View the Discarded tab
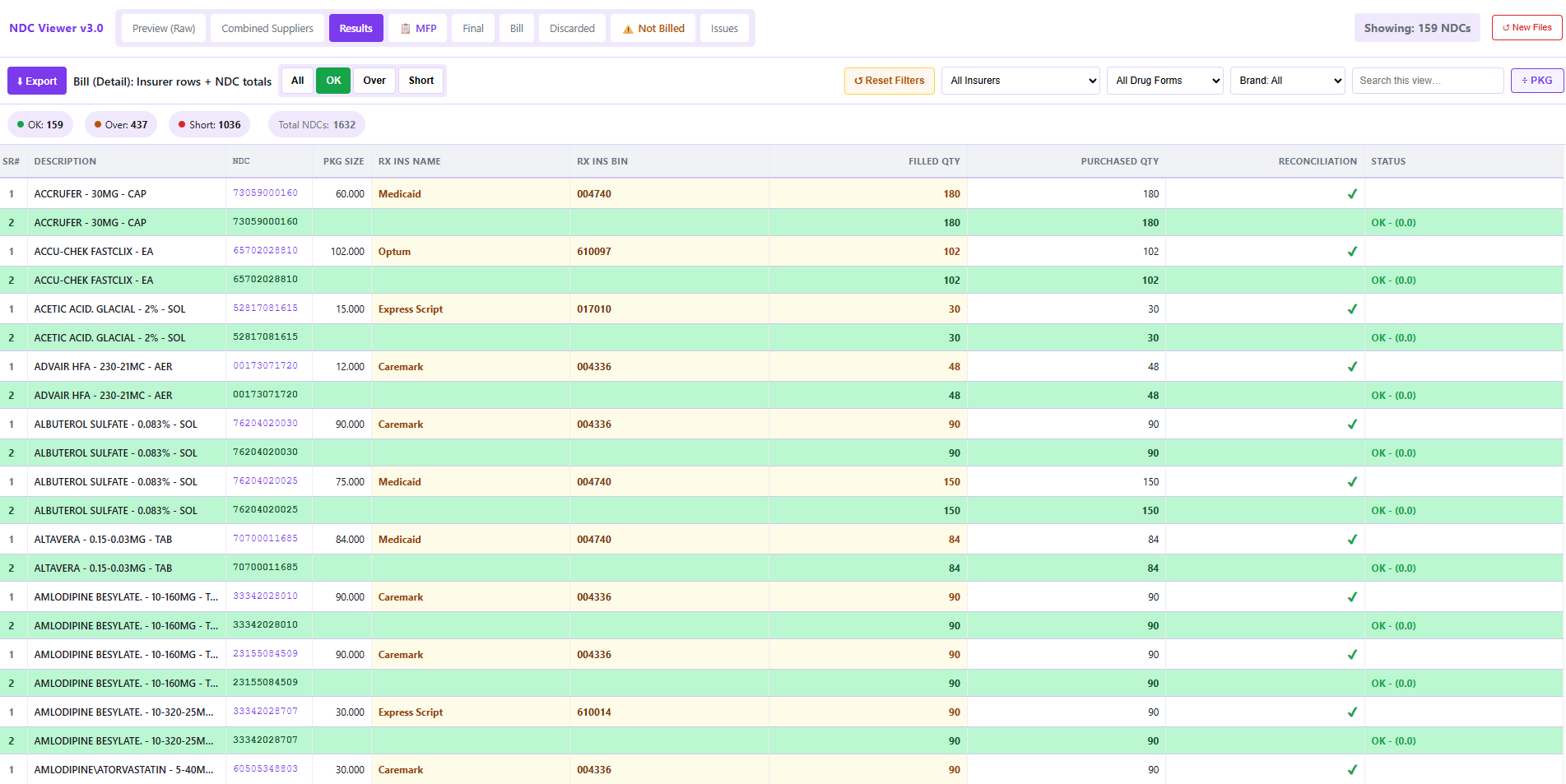The width and height of the screenshot is (1566, 784). click(x=572, y=28)
